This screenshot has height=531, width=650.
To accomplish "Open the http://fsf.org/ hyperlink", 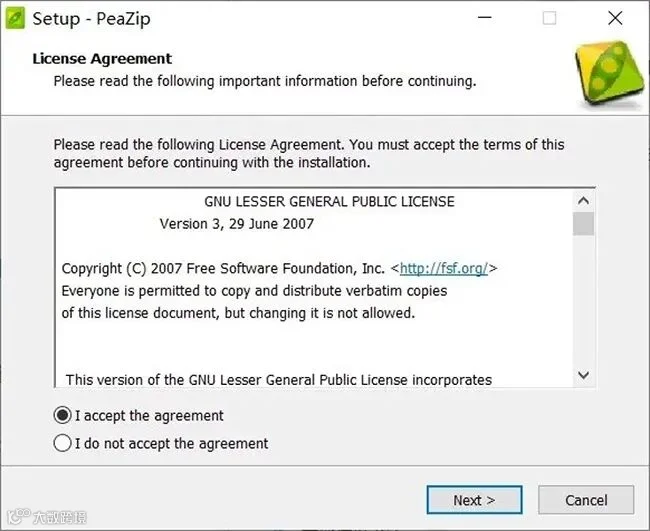I will click(444, 269).
